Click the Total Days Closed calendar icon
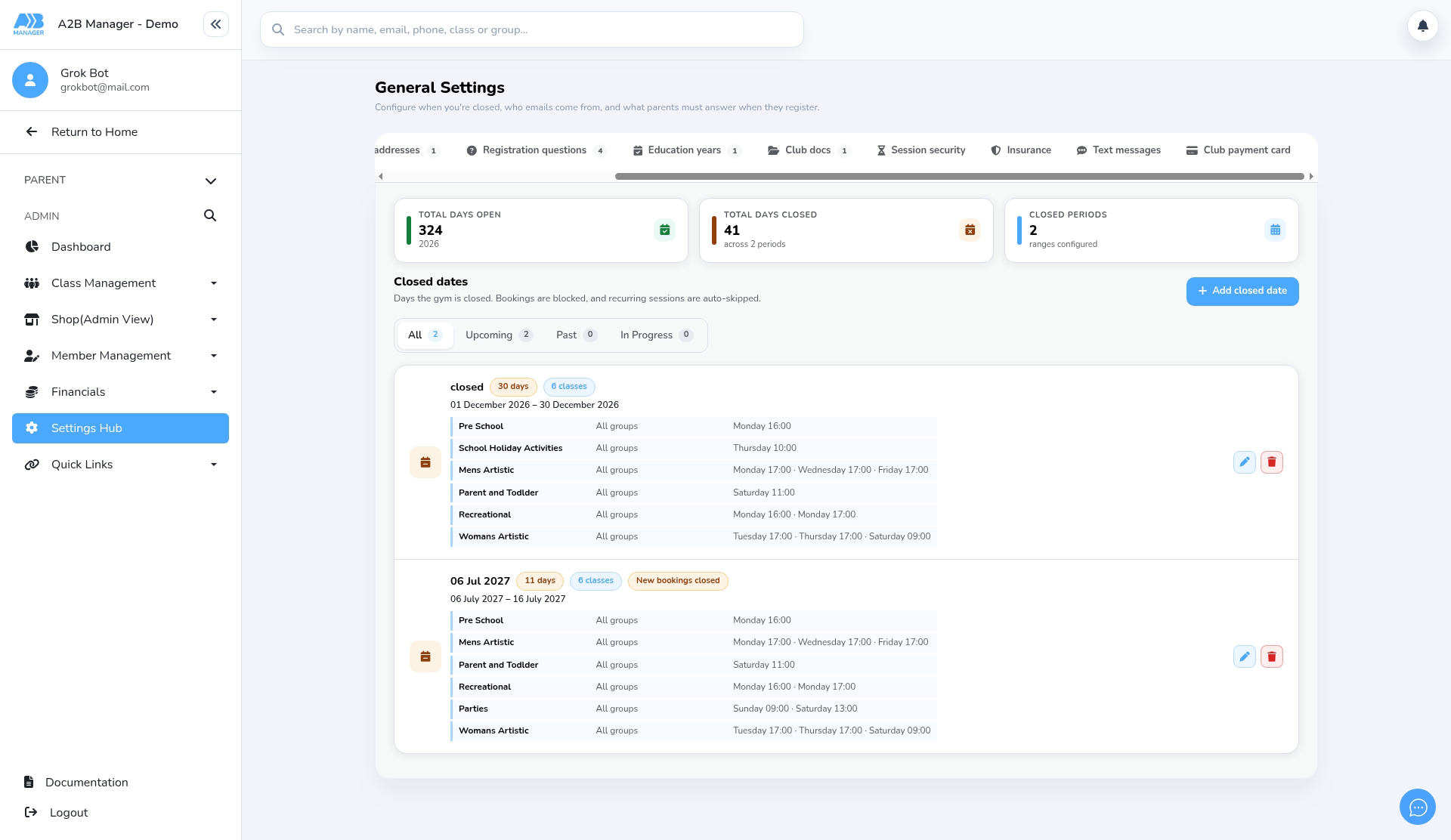The image size is (1451, 840). coord(970,230)
